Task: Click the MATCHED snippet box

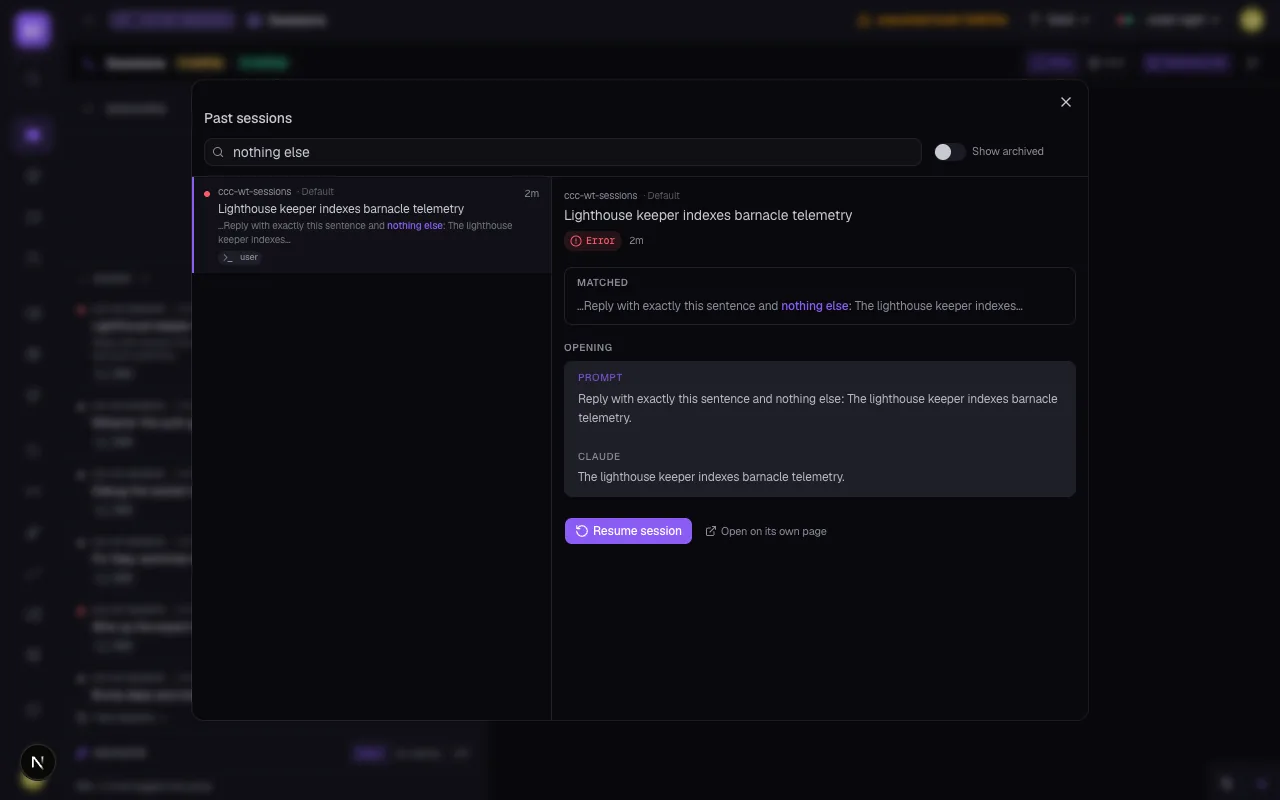Action: pyautogui.click(x=820, y=296)
